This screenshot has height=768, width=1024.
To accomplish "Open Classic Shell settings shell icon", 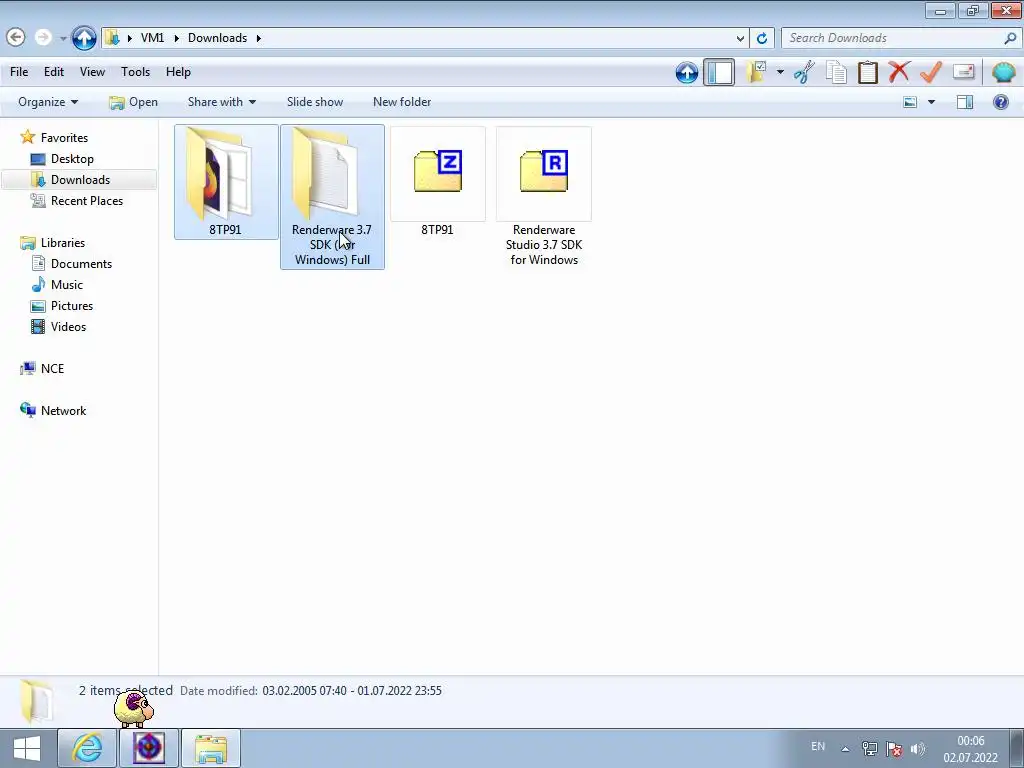I will click(x=1004, y=72).
